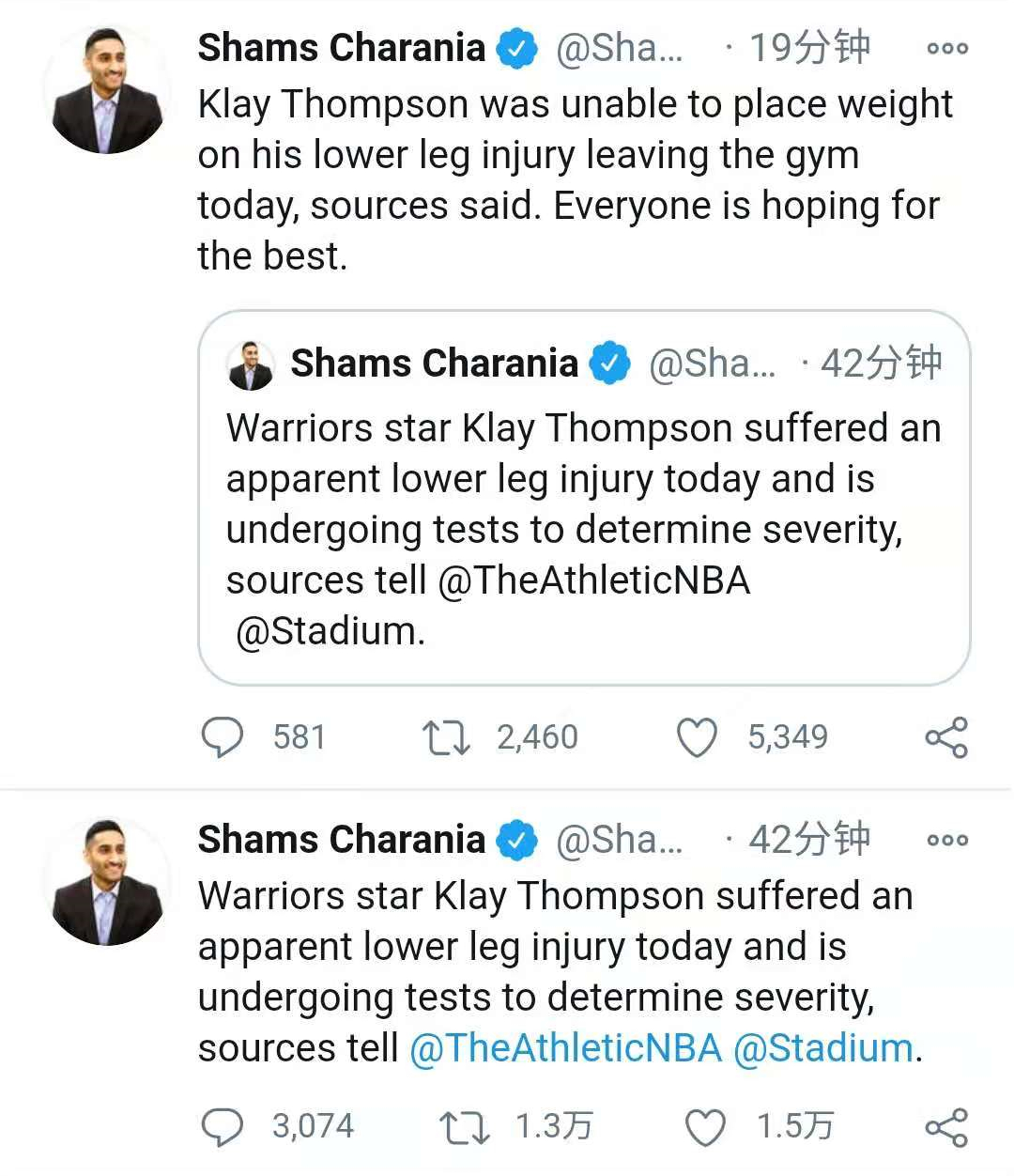Click Shams Charania profile photo on first tweet

coord(108,90)
